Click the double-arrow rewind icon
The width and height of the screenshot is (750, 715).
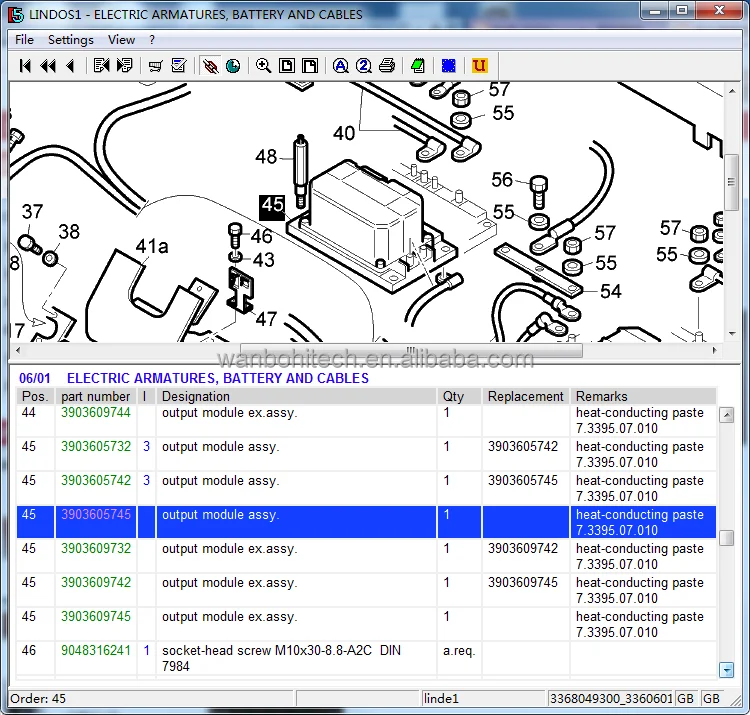tap(48, 66)
